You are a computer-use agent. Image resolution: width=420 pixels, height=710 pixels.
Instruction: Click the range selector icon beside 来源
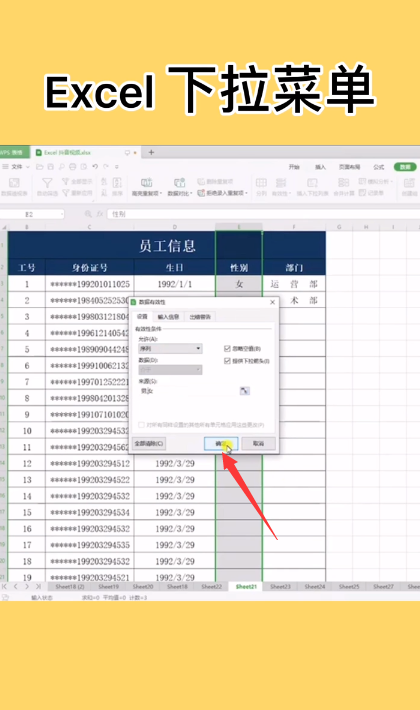click(244, 391)
